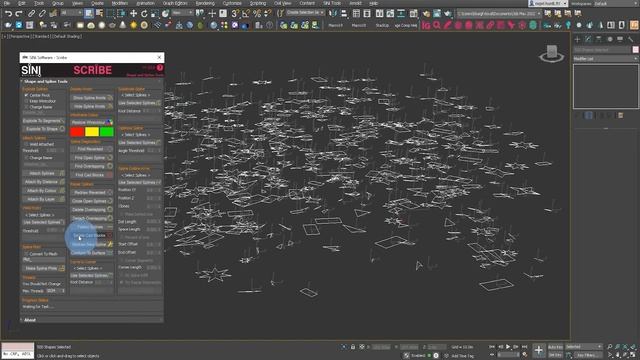Choose the Select and Move tool
The image size is (640, 360).
133,13
